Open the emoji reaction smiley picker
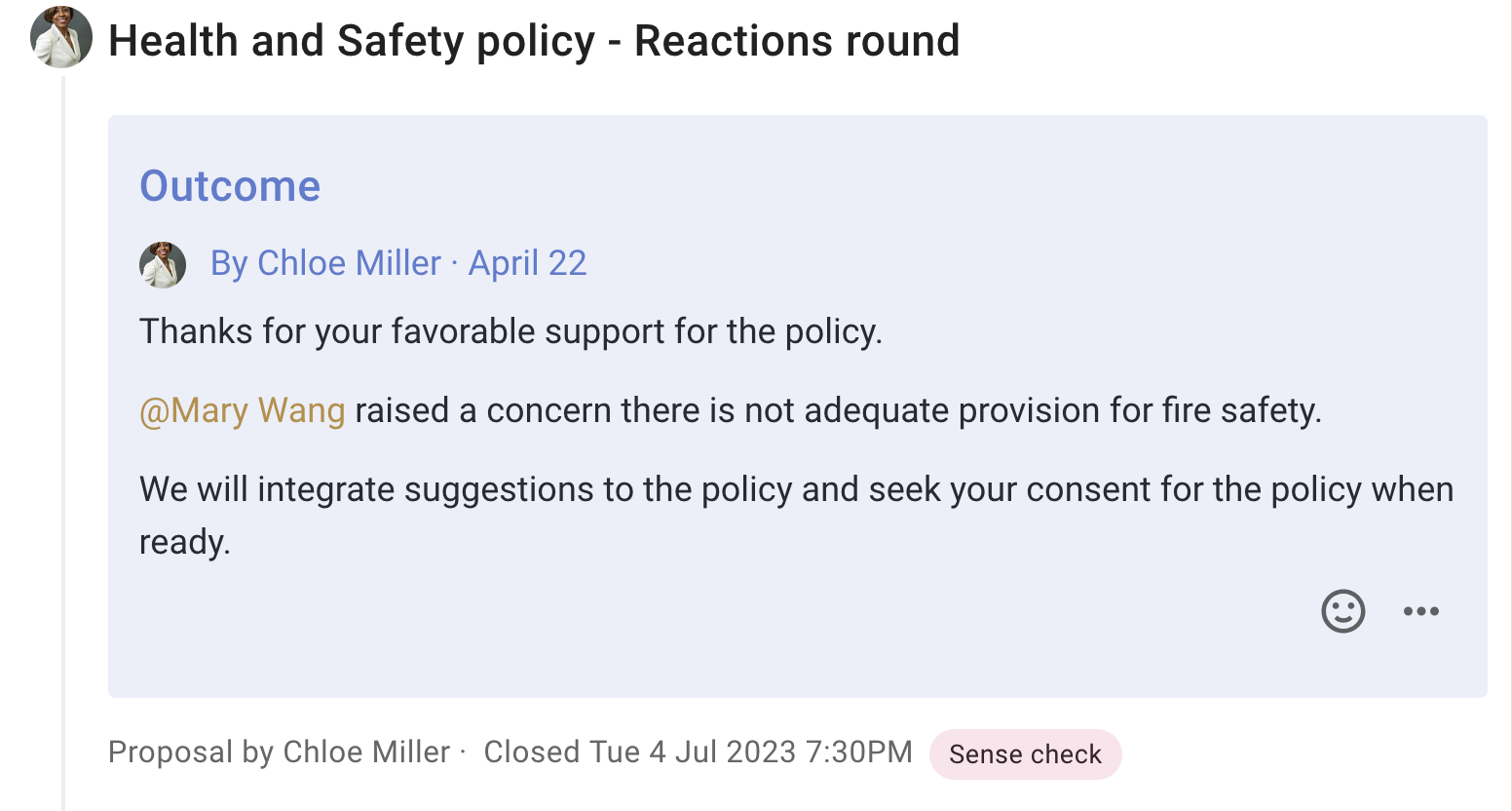 1342,611
